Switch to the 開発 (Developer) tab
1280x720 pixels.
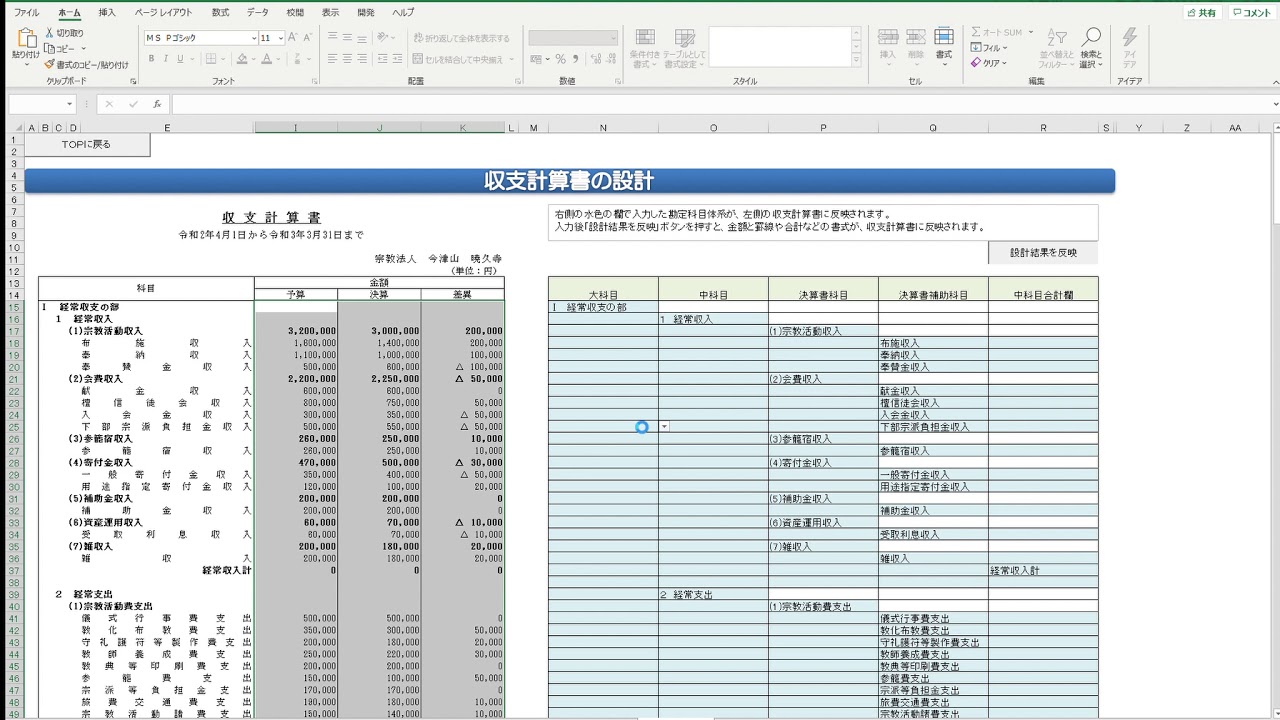366,13
